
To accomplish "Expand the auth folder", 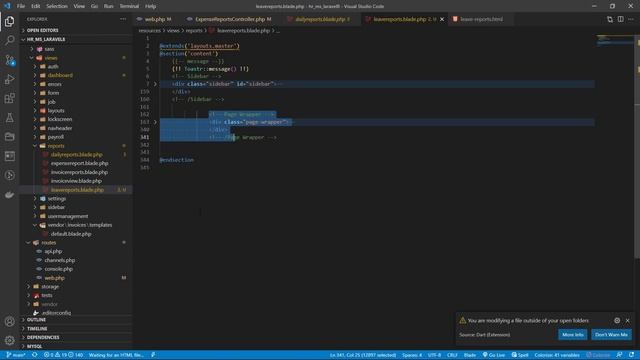I will (x=53, y=67).
